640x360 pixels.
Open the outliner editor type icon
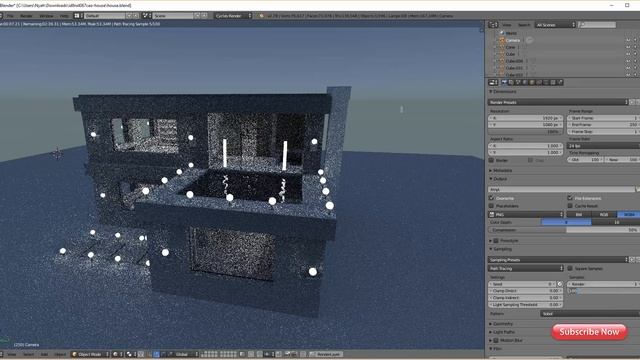[x=493, y=25]
